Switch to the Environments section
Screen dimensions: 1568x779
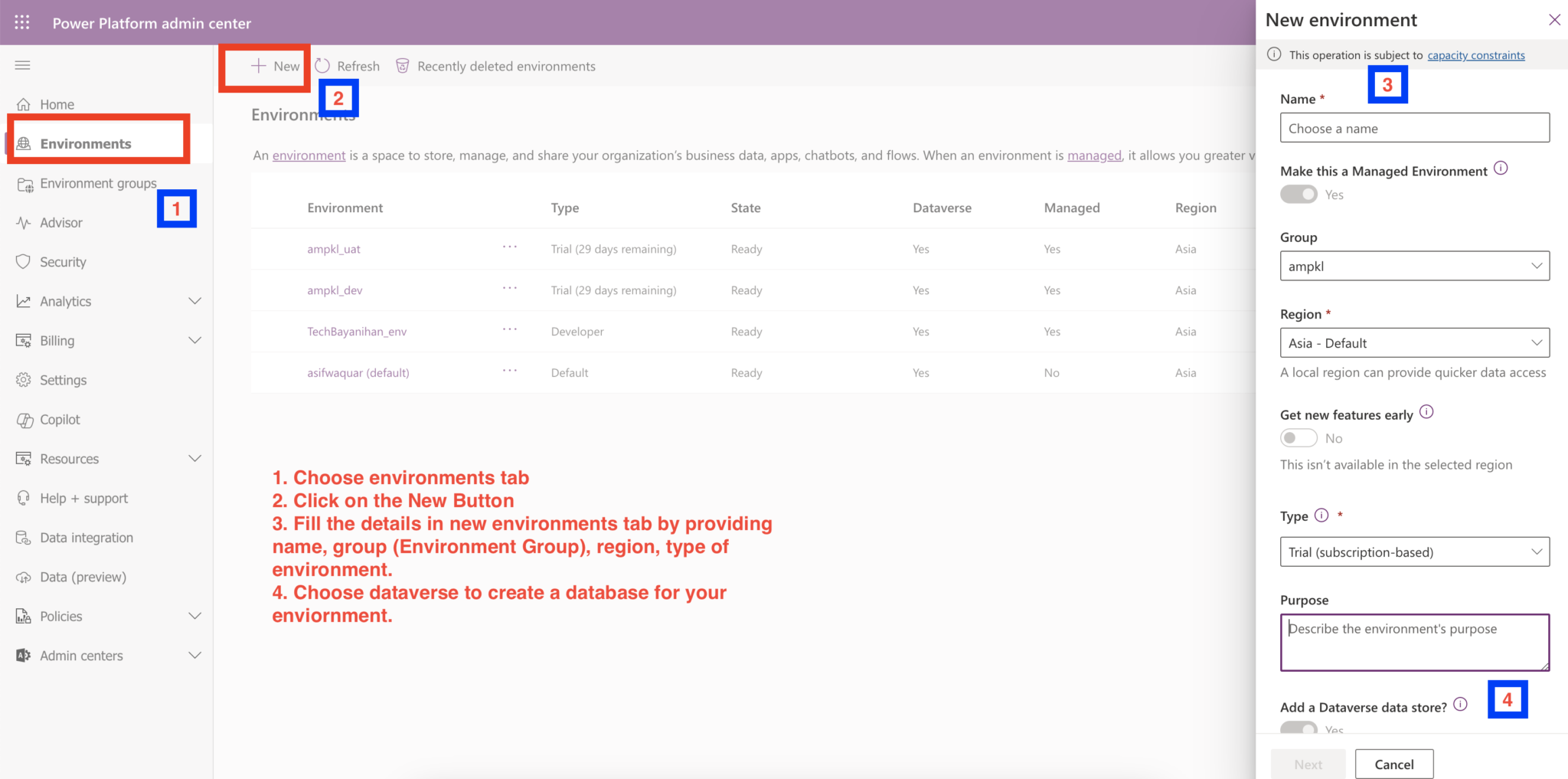point(85,143)
